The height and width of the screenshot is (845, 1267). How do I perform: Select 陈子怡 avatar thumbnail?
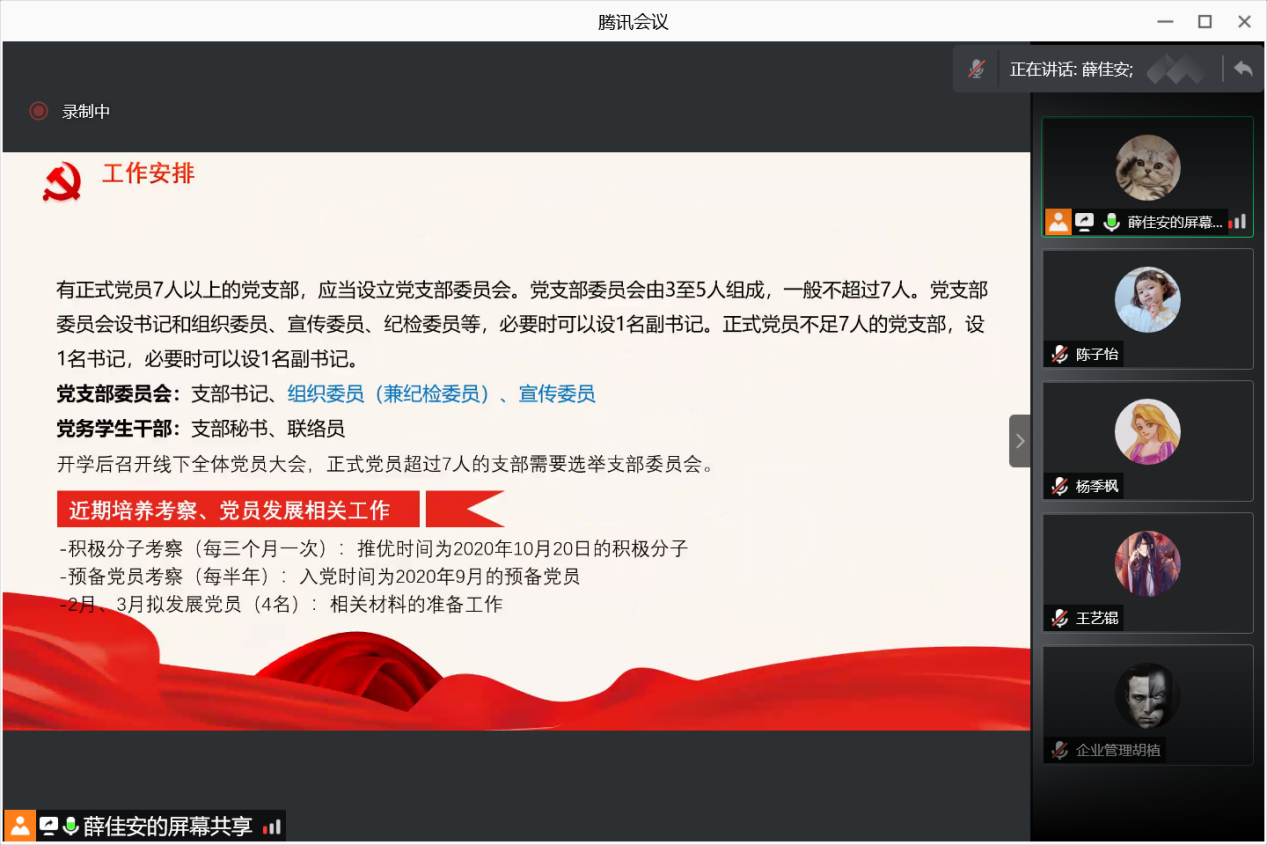pyautogui.click(x=1147, y=300)
